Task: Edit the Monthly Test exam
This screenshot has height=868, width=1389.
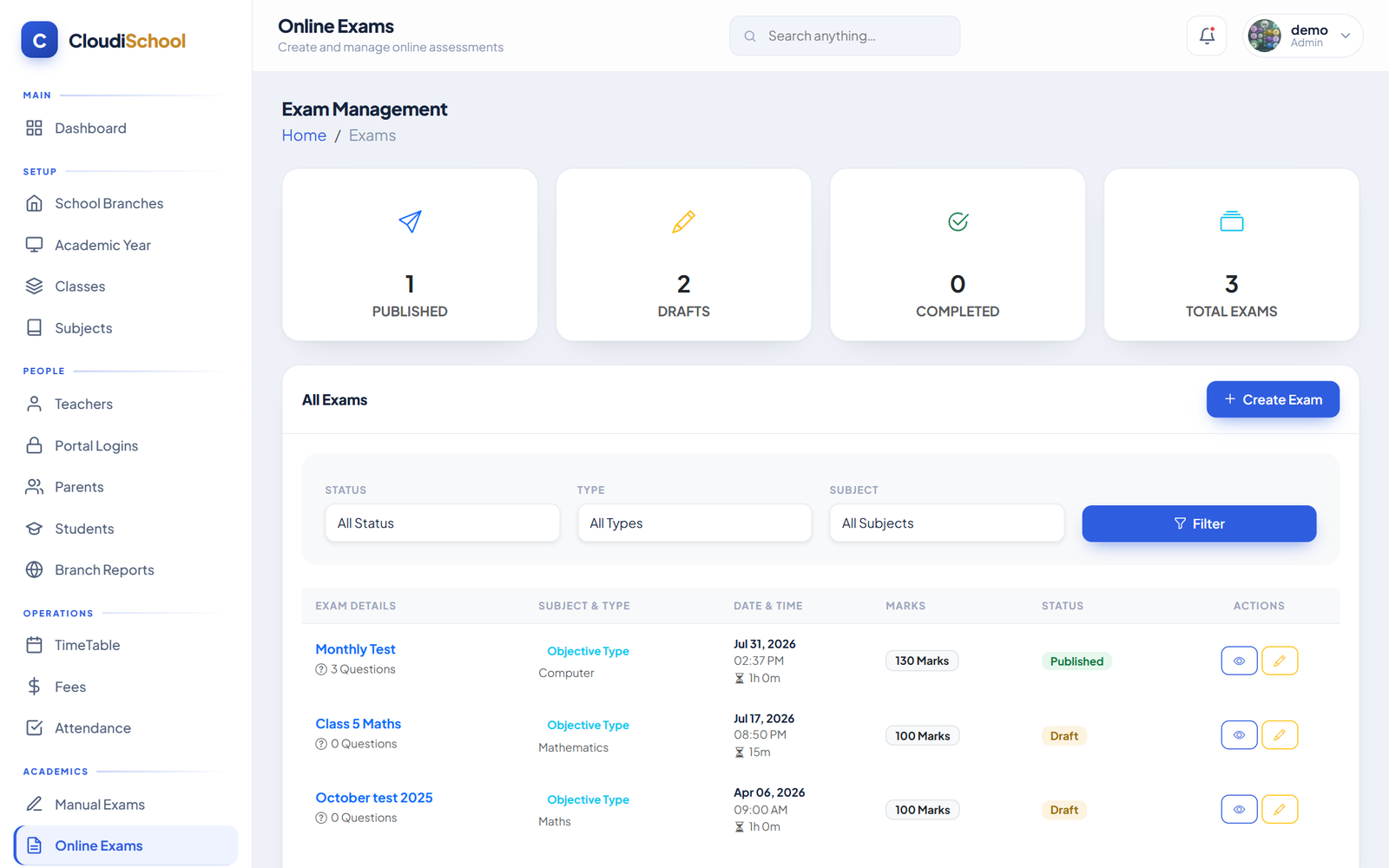Action: [x=1280, y=661]
